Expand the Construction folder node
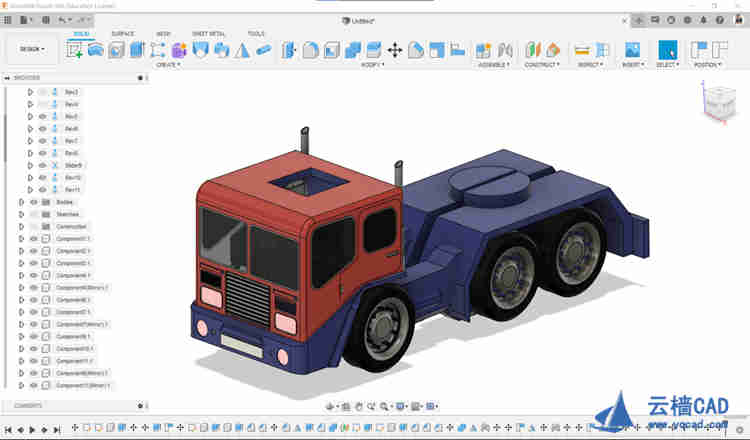This screenshot has height=440, width=750. coord(21,227)
